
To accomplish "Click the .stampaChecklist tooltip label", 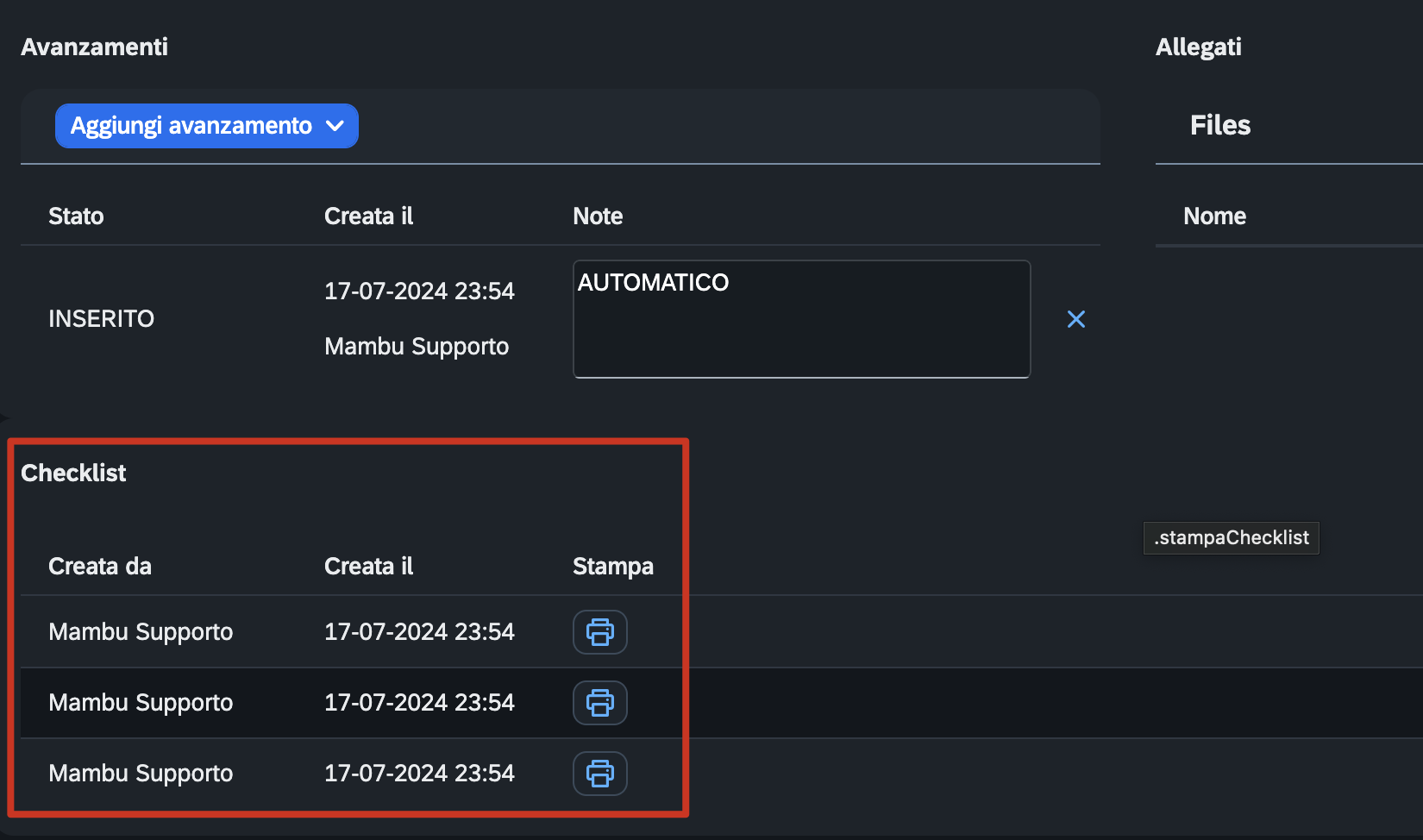I will pyautogui.click(x=1232, y=538).
